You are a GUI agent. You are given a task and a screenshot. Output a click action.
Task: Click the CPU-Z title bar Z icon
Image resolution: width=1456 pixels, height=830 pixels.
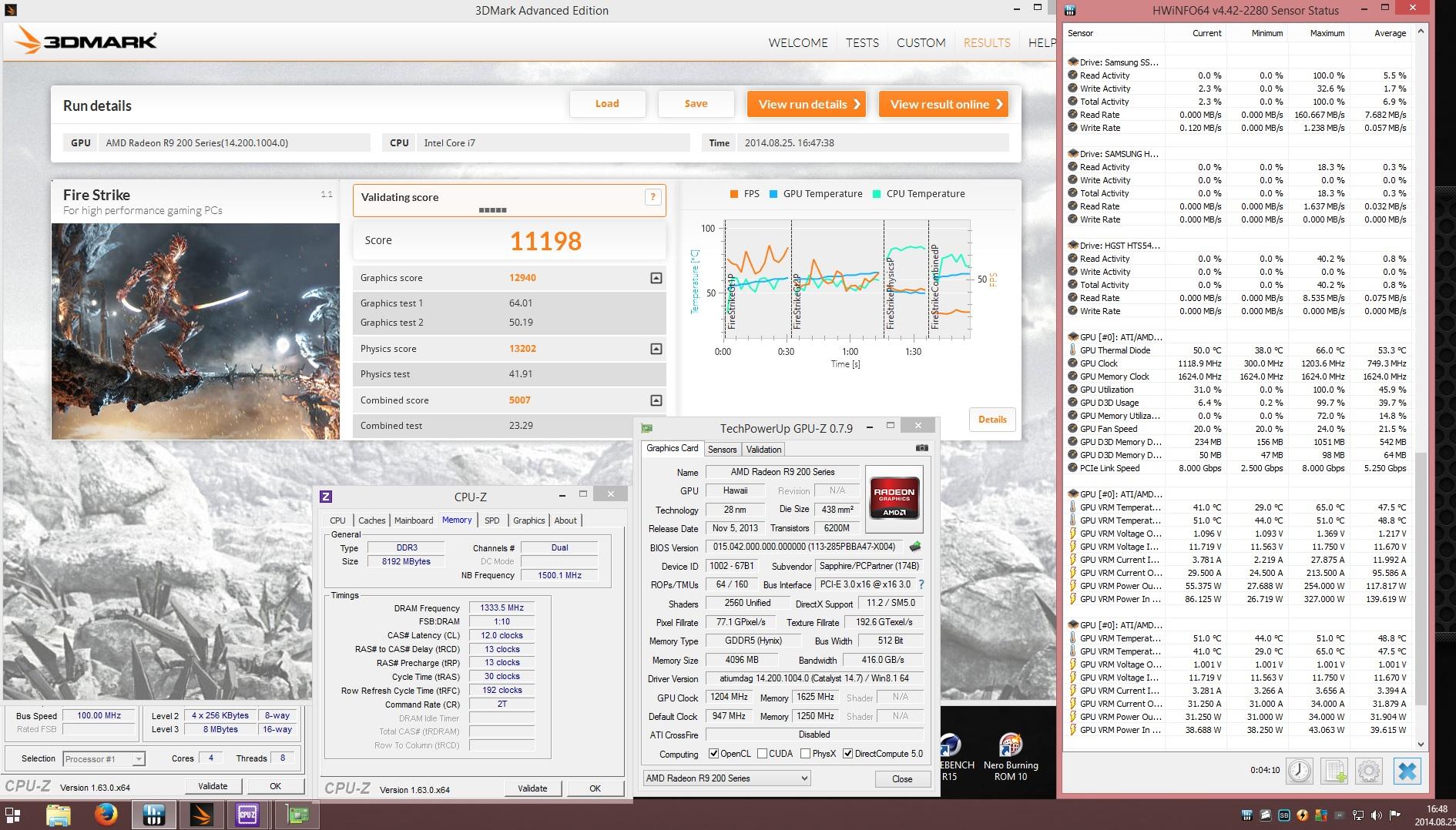point(326,497)
